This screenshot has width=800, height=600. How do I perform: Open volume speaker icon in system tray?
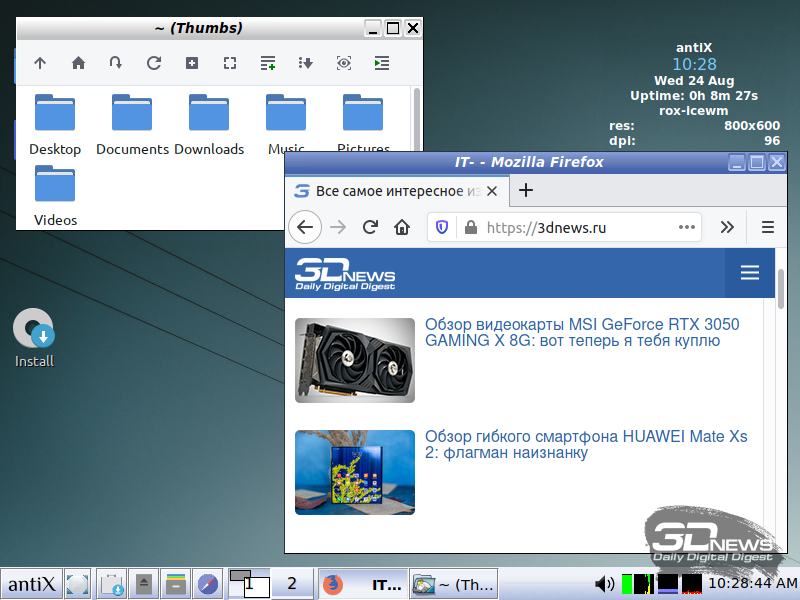tap(605, 584)
